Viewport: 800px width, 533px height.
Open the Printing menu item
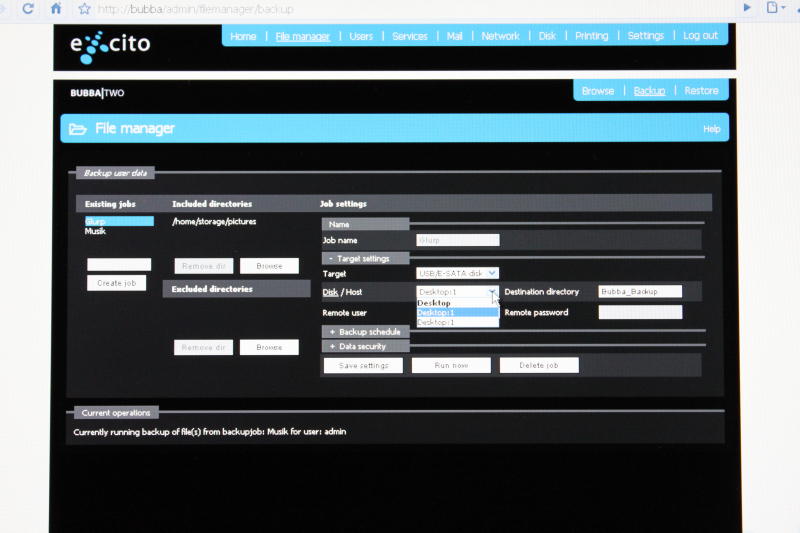click(591, 36)
